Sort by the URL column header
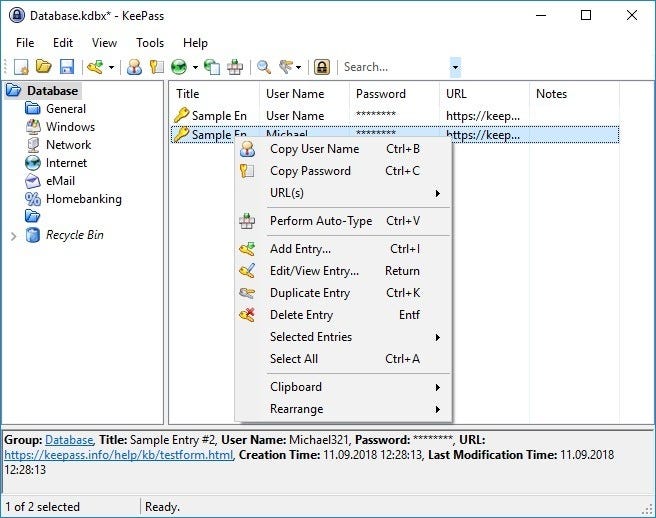The width and height of the screenshot is (656, 518). click(x=484, y=94)
